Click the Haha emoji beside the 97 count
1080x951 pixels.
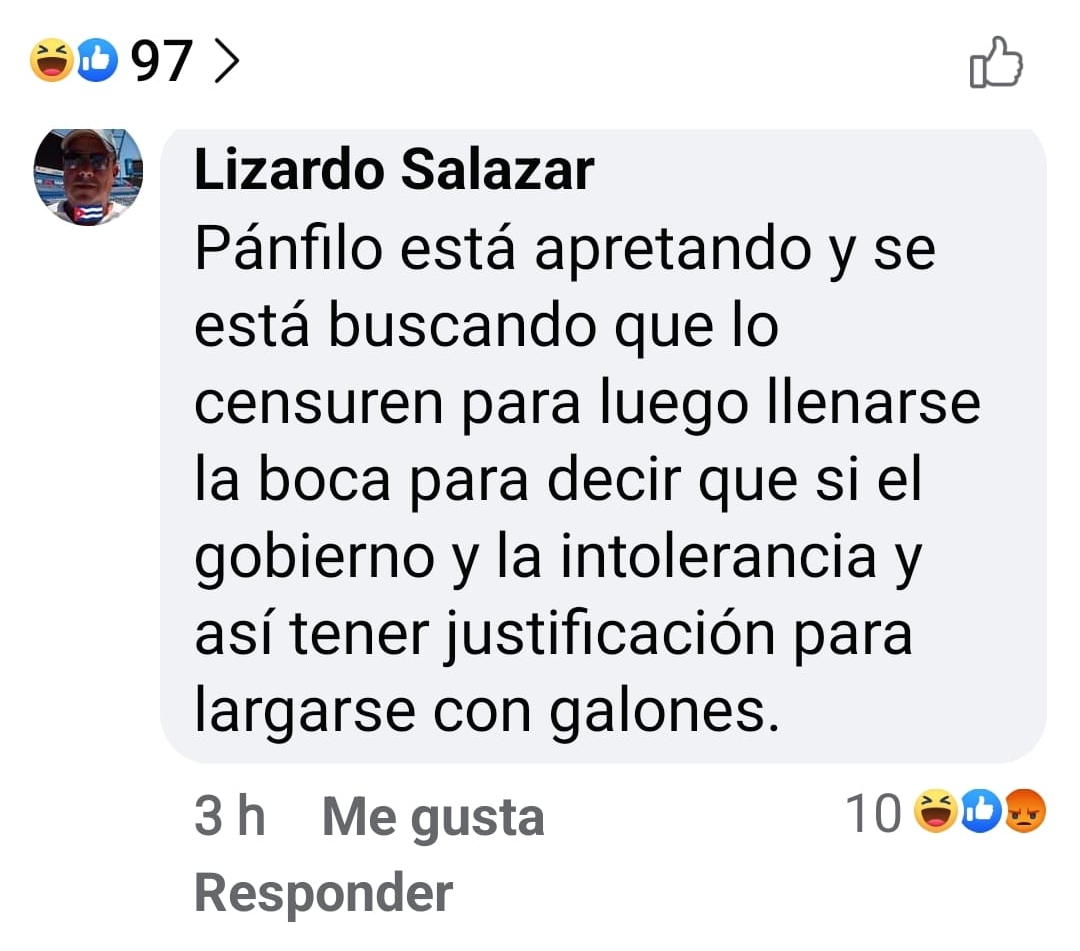(x=52, y=61)
